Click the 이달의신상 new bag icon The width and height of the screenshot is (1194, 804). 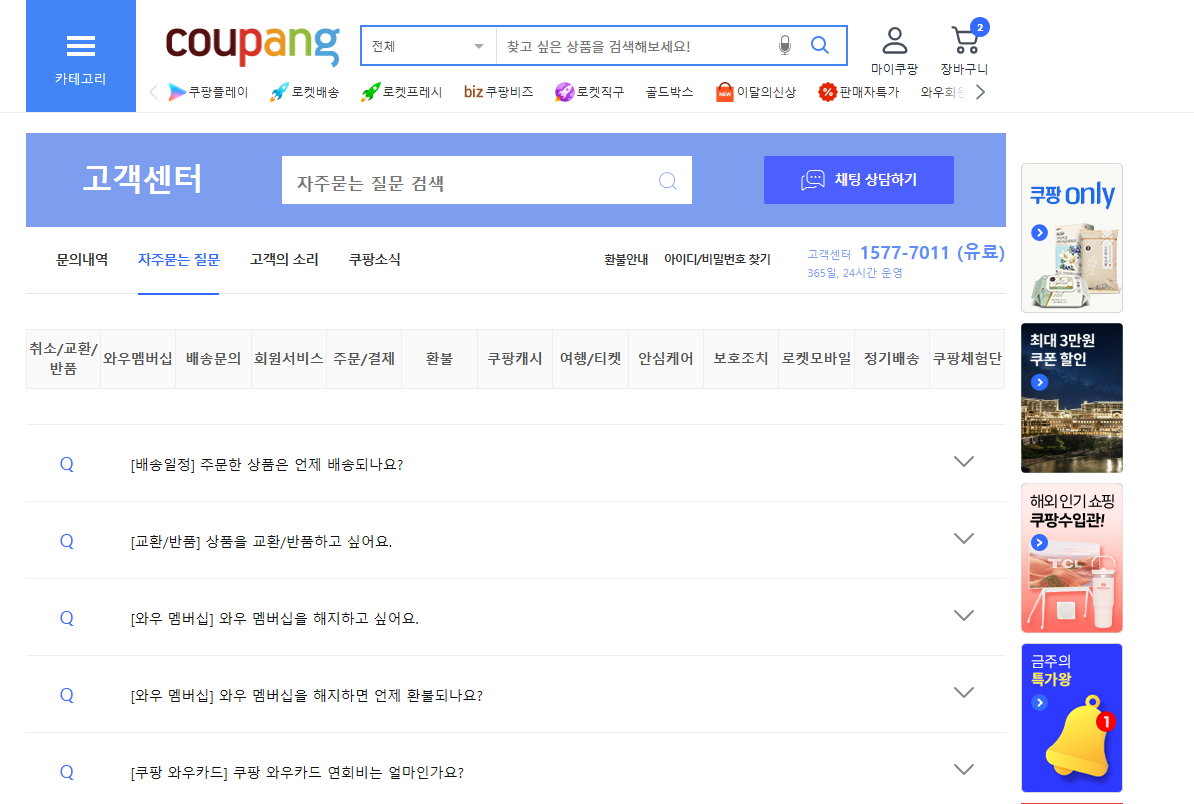click(723, 92)
